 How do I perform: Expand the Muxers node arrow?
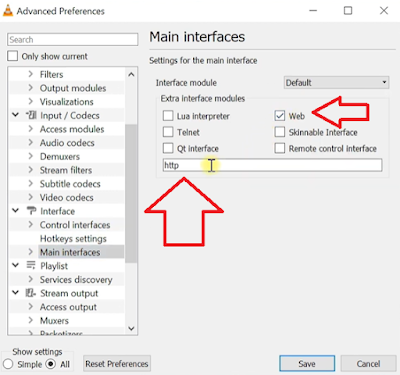31,320
